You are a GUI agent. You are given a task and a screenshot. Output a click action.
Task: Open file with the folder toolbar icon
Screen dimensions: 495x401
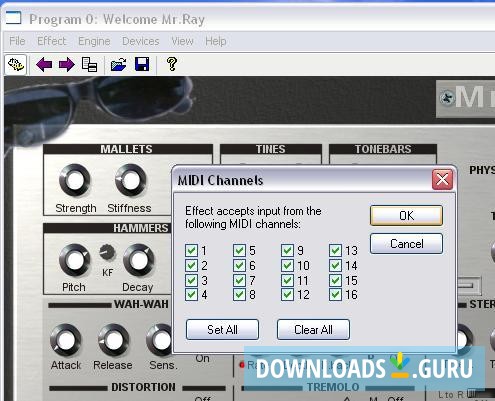(118, 64)
